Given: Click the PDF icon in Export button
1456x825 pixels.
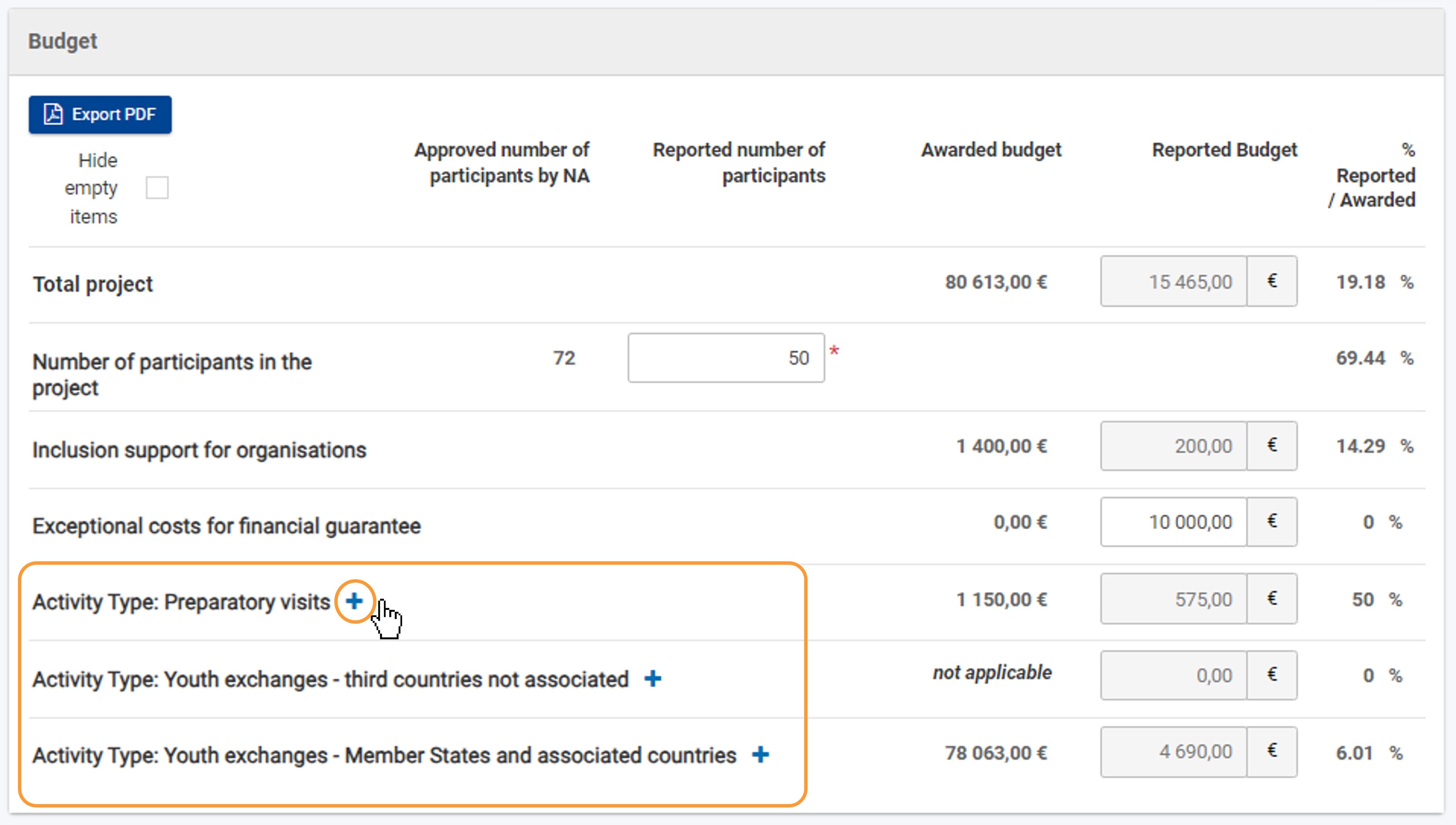Looking at the screenshot, I should [x=53, y=114].
